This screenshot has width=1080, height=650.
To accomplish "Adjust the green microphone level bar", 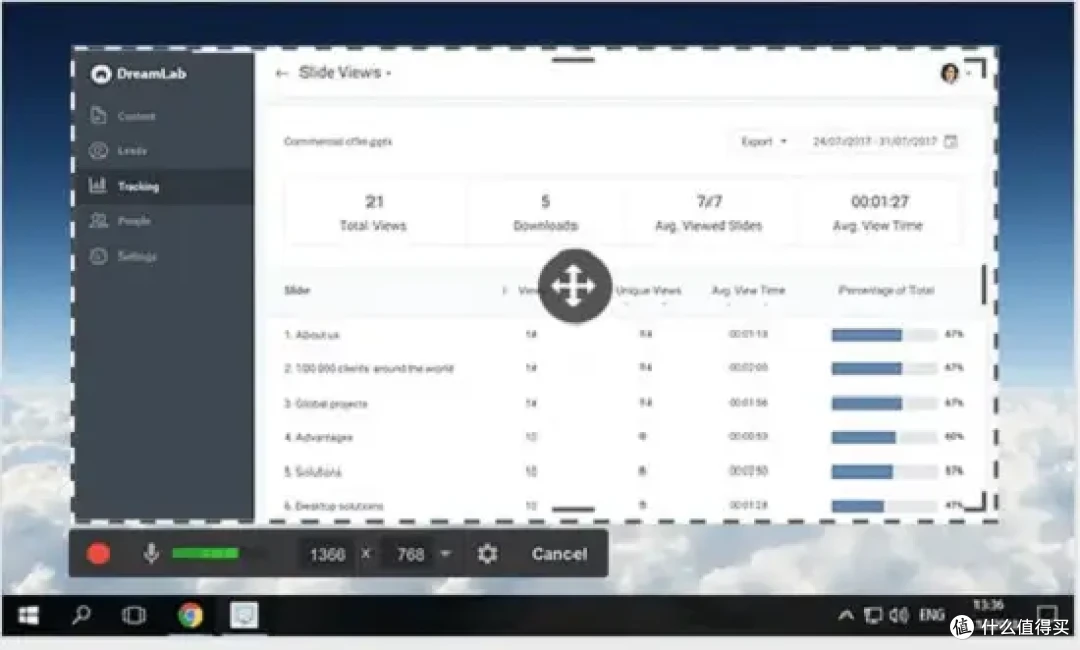I will pyautogui.click(x=205, y=553).
